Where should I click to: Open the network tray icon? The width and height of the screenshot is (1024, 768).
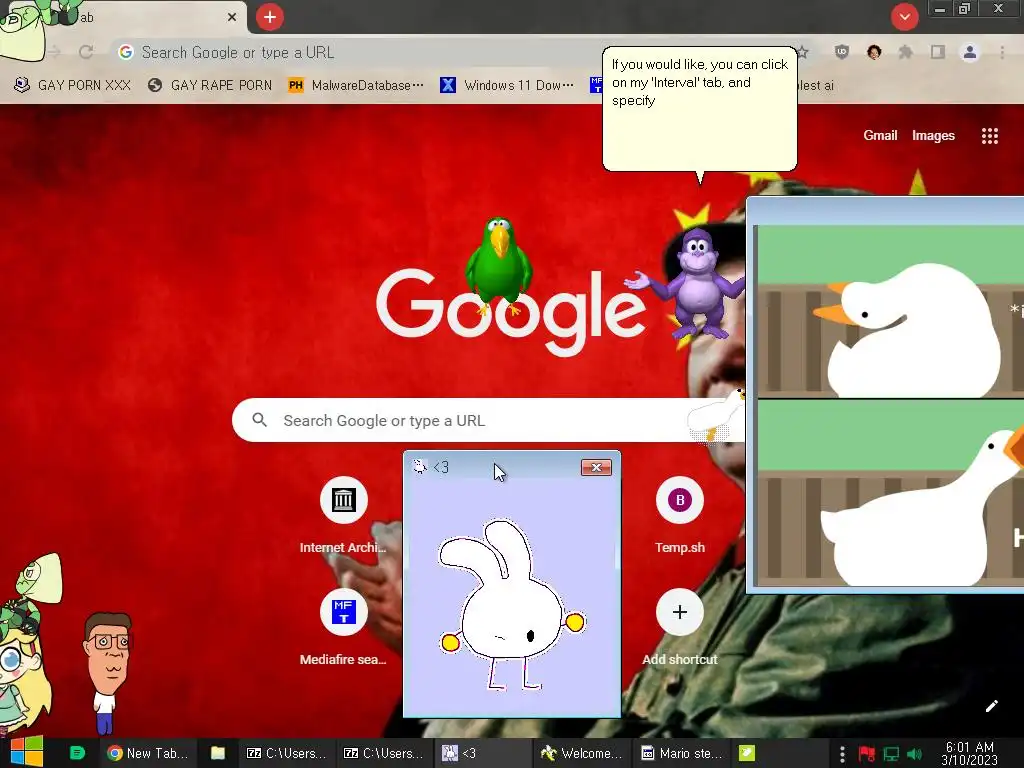click(891, 754)
